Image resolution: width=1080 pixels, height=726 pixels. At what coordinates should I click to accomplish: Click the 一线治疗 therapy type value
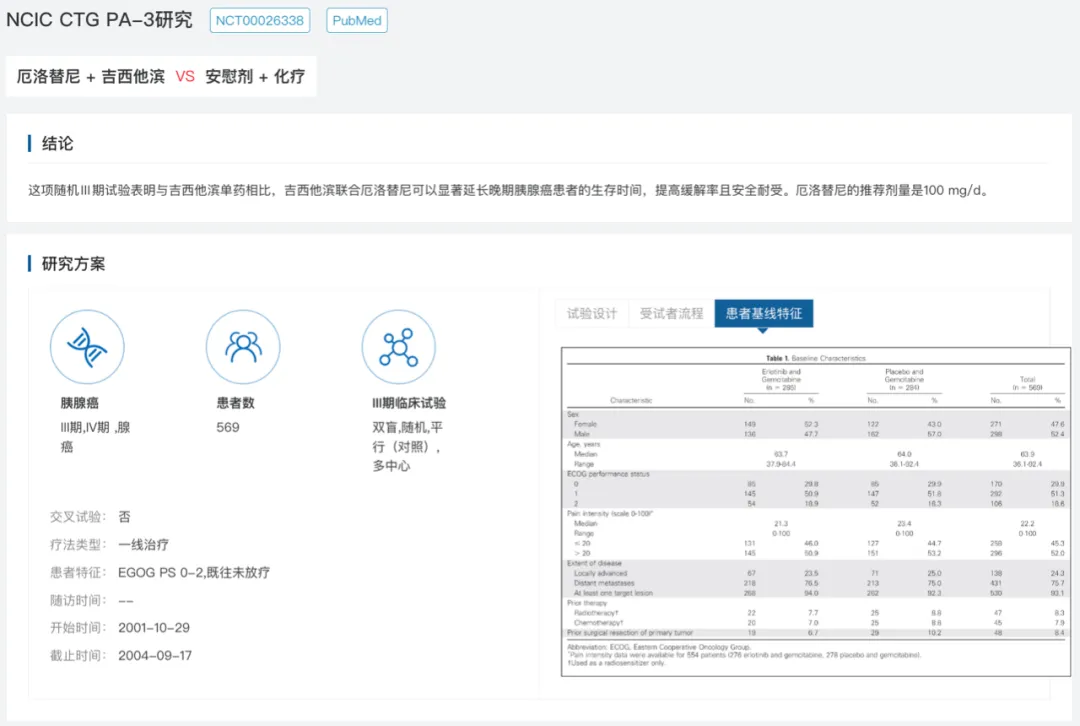[143, 545]
